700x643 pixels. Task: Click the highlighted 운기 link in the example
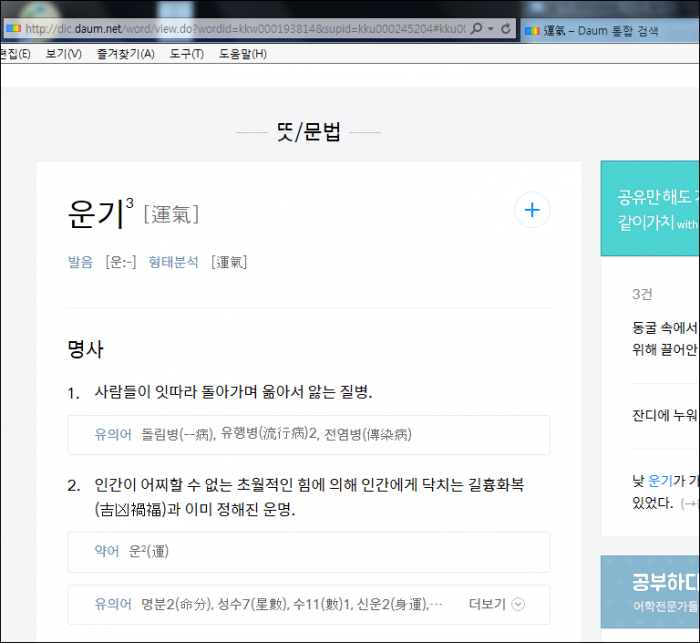coord(660,480)
